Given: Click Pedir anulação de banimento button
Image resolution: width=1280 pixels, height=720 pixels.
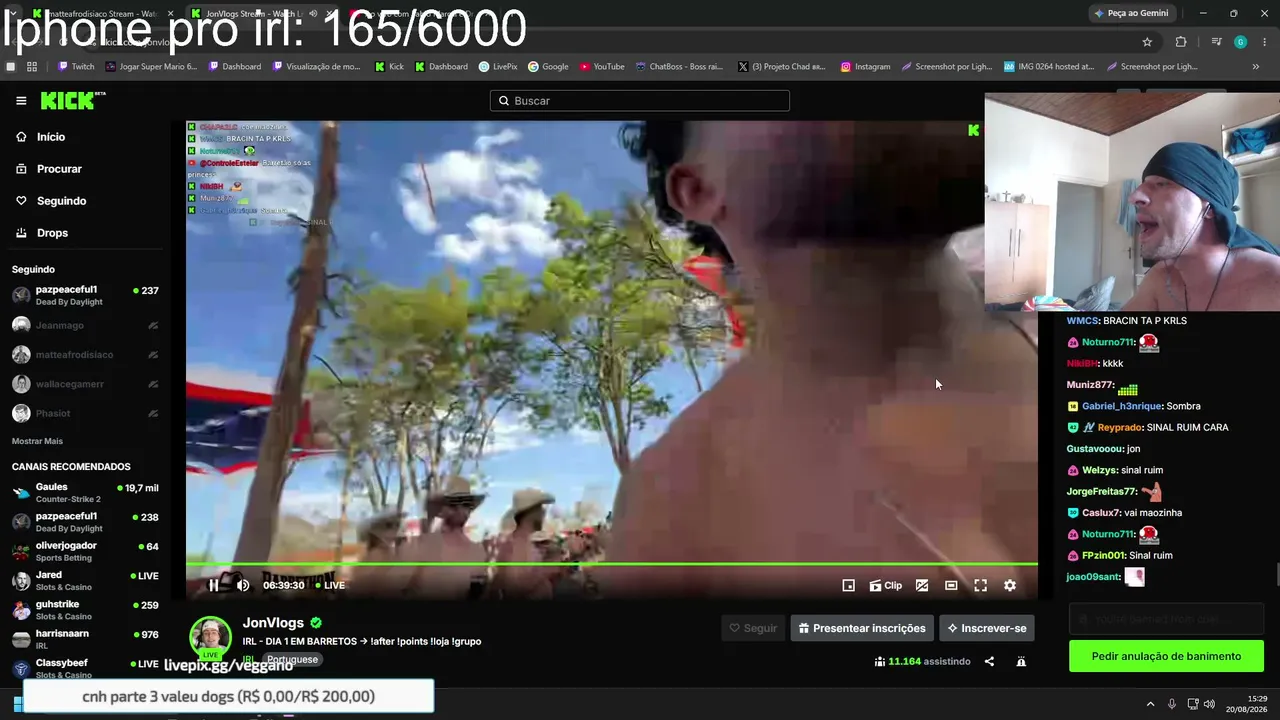Looking at the screenshot, I should 1166,656.
